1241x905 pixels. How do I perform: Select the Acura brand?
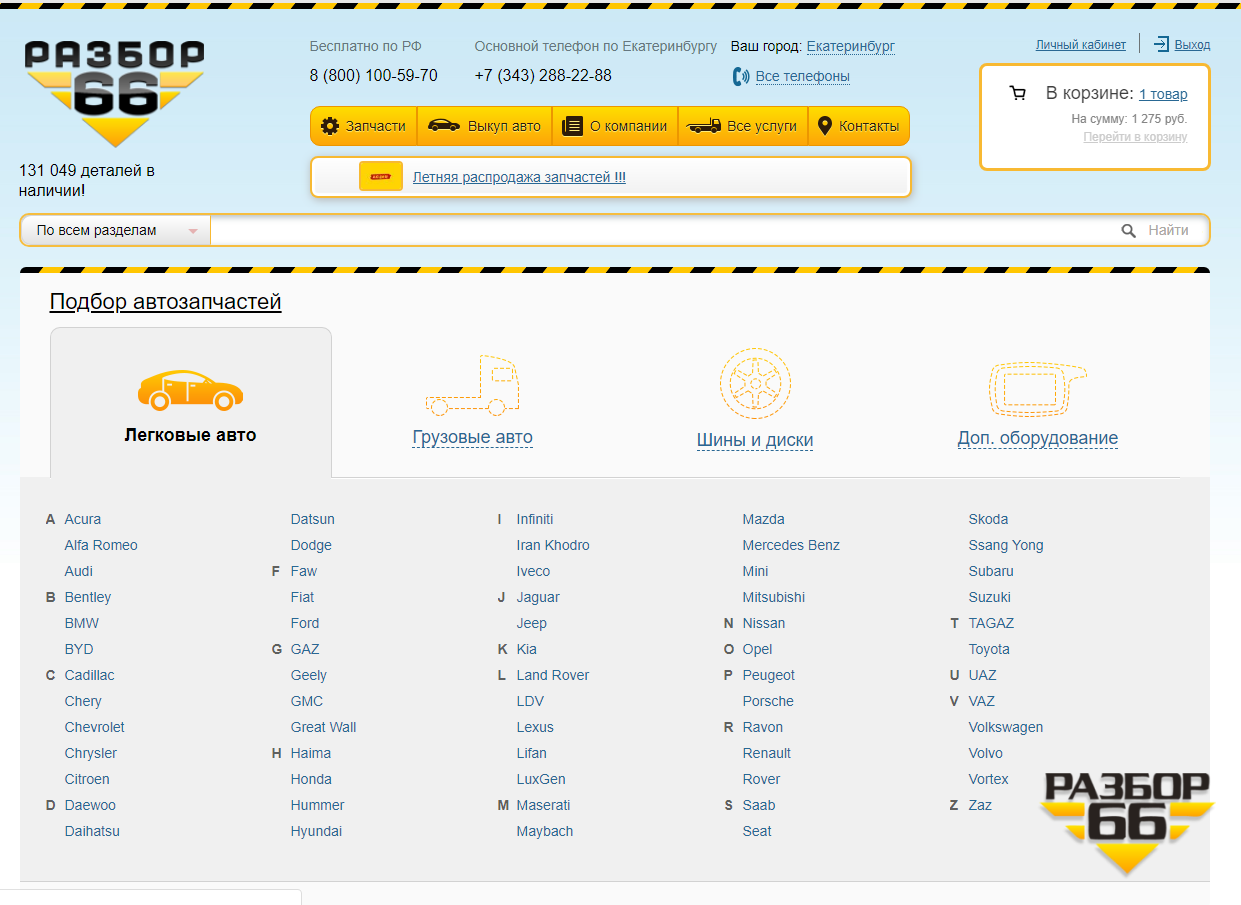(x=83, y=519)
